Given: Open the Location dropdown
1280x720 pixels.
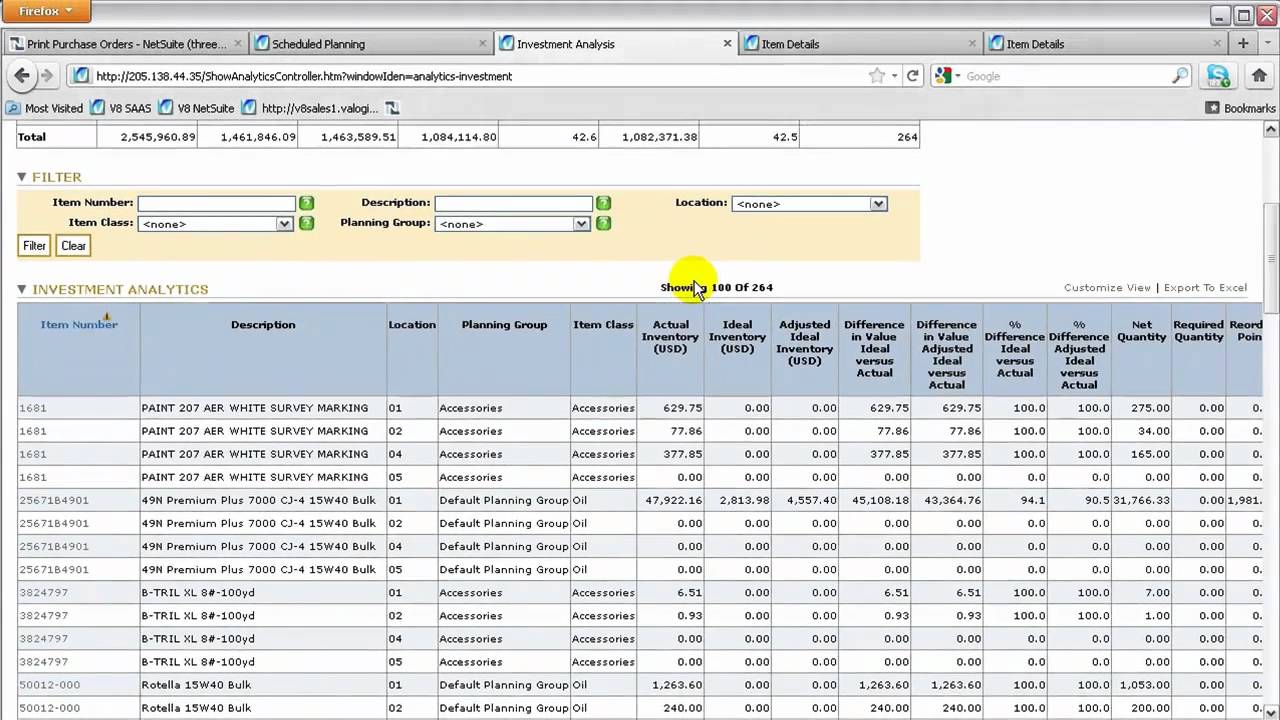Looking at the screenshot, I should pos(810,204).
